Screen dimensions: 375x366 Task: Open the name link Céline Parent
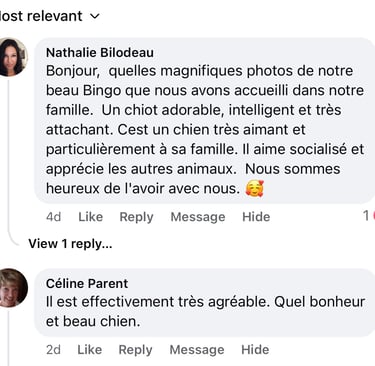click(x=87, y=283)
